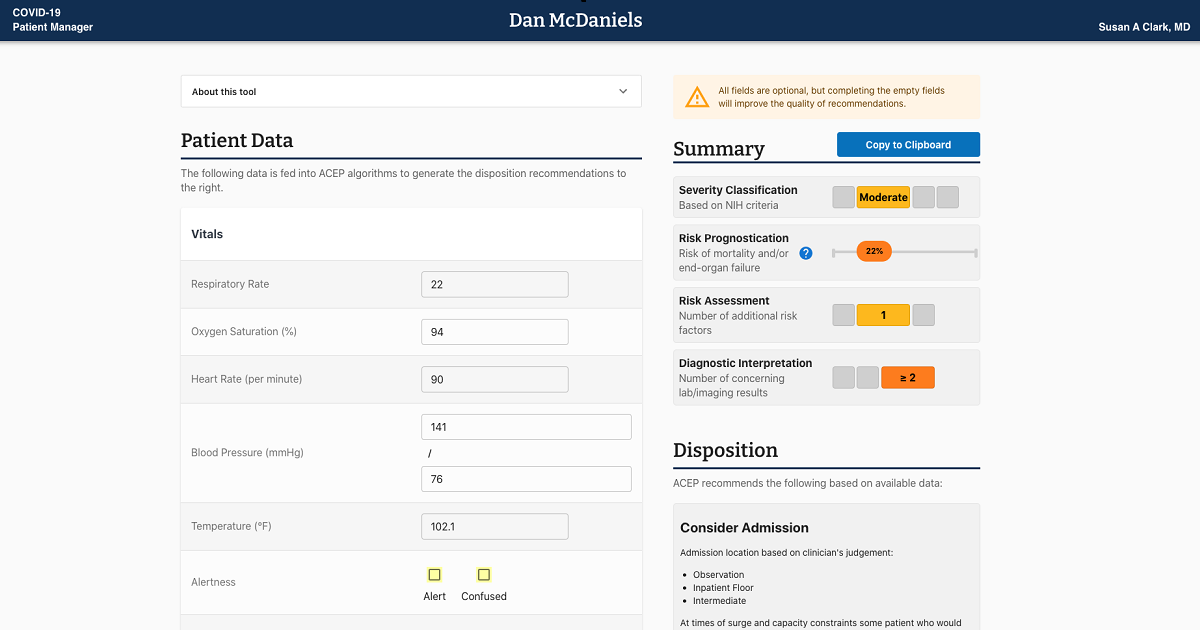Check the Alert checkbox under Alertness

434,575
